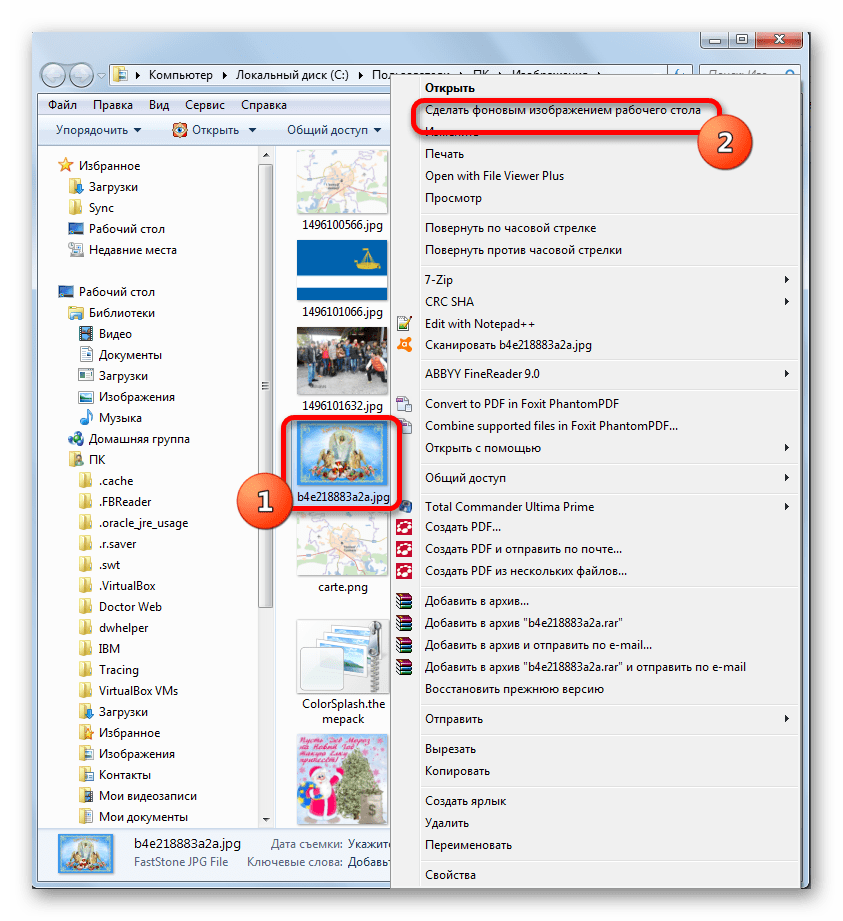Click the Avast scan icon beside Сканировать
This screenshot has width=843, height=921.
pos(404,345)
